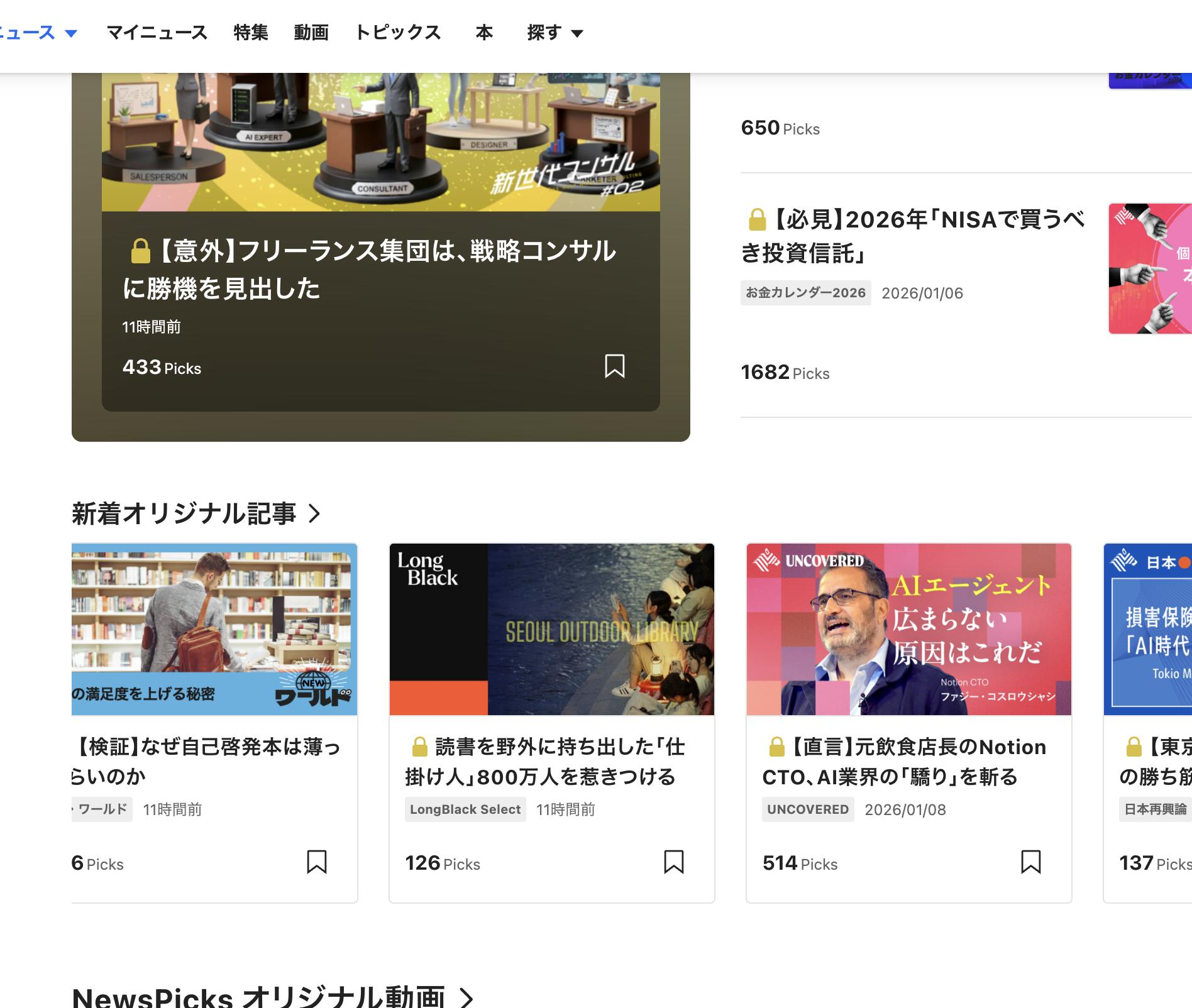Click lock icon on 元飲食店長のNotion CTO headline
1192x1008 pixels.
(x=776, y=747)
